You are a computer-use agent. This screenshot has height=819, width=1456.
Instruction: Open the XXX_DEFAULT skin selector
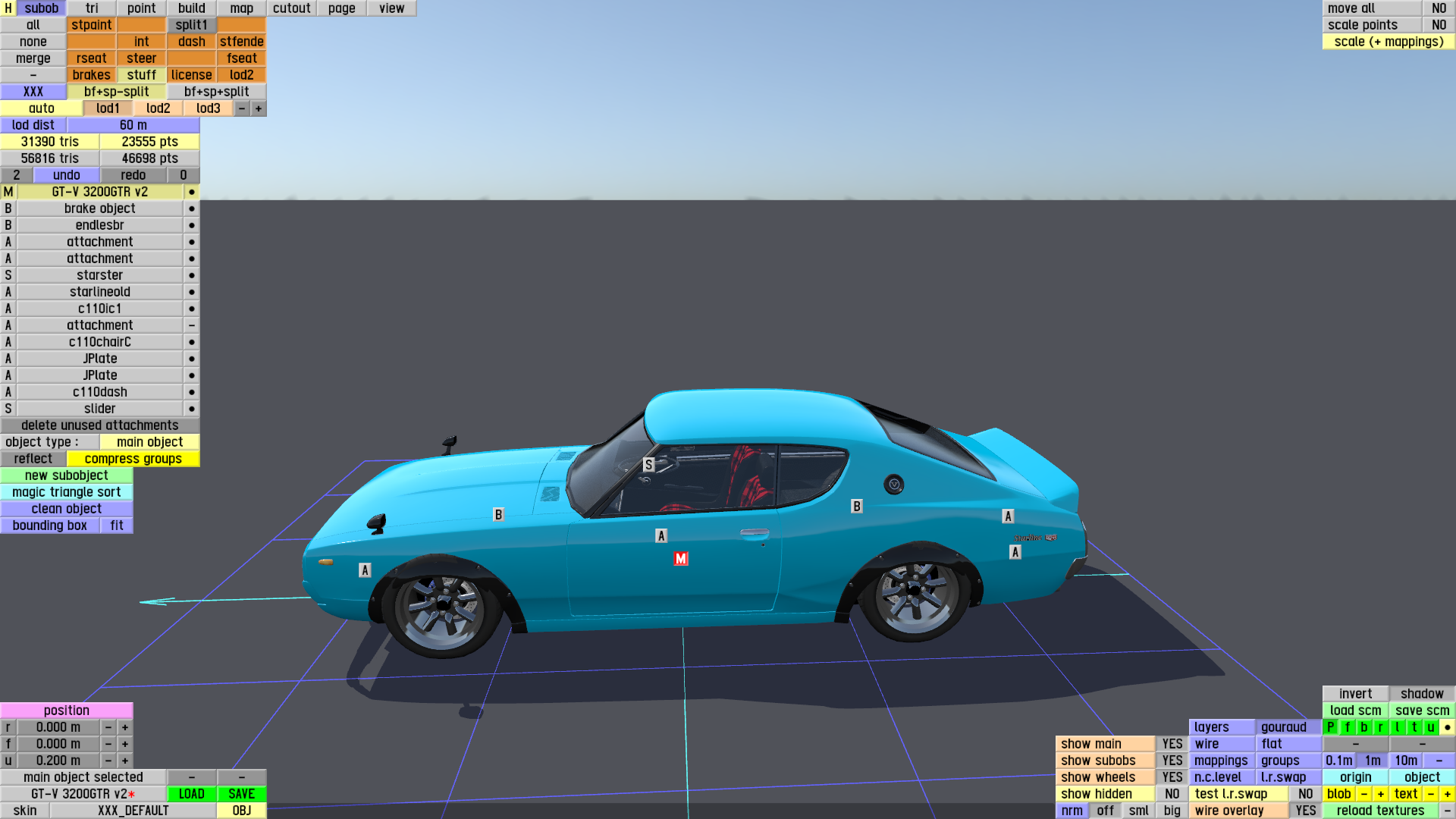133,811
